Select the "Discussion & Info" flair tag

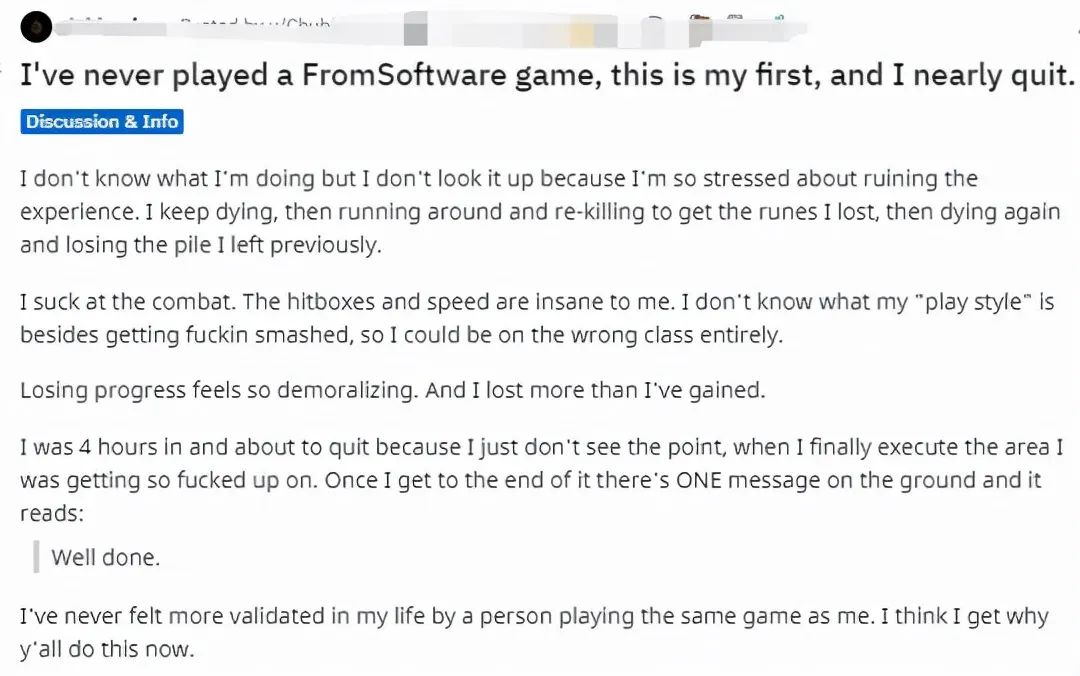point(102,122)
